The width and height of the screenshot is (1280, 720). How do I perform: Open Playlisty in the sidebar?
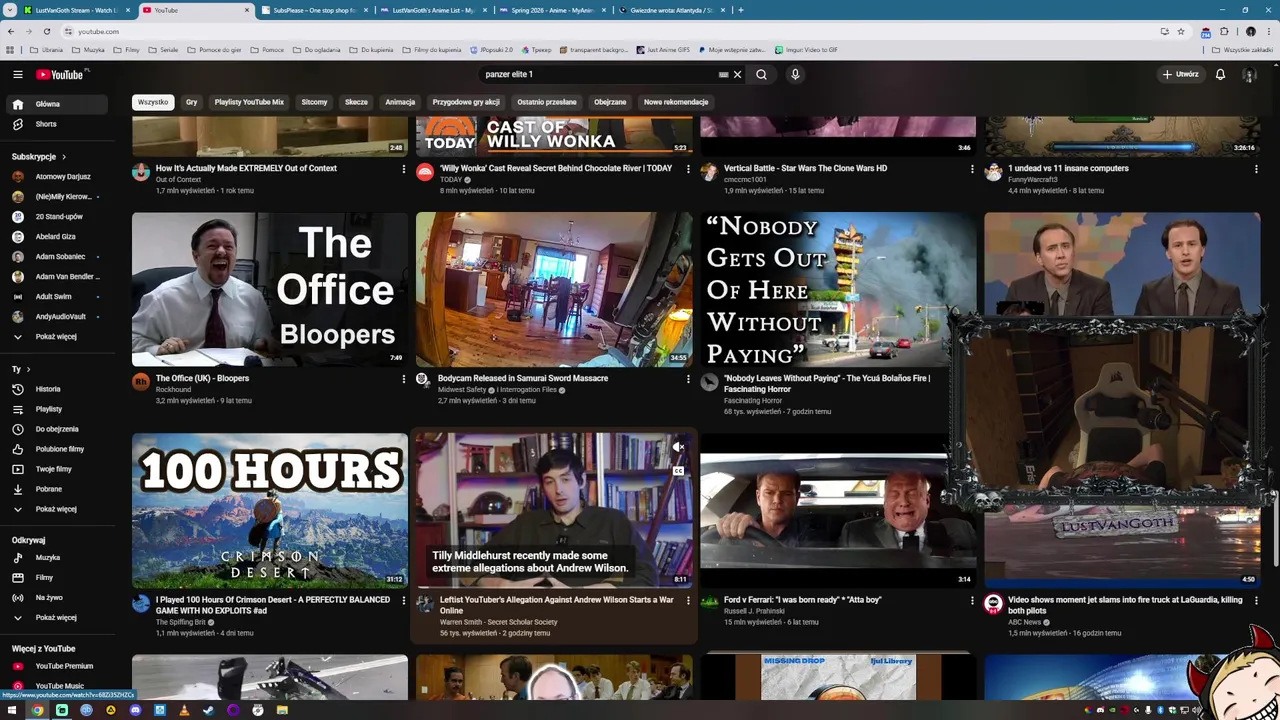pos(58,409)
